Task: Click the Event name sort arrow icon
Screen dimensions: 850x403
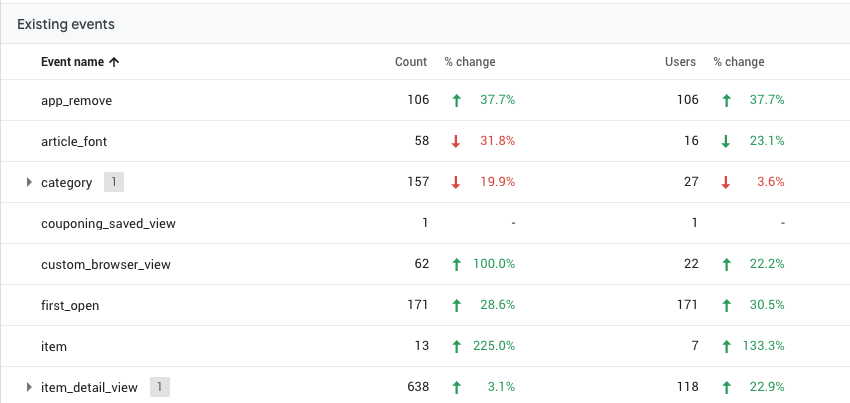Action: (x=114, y=62)
